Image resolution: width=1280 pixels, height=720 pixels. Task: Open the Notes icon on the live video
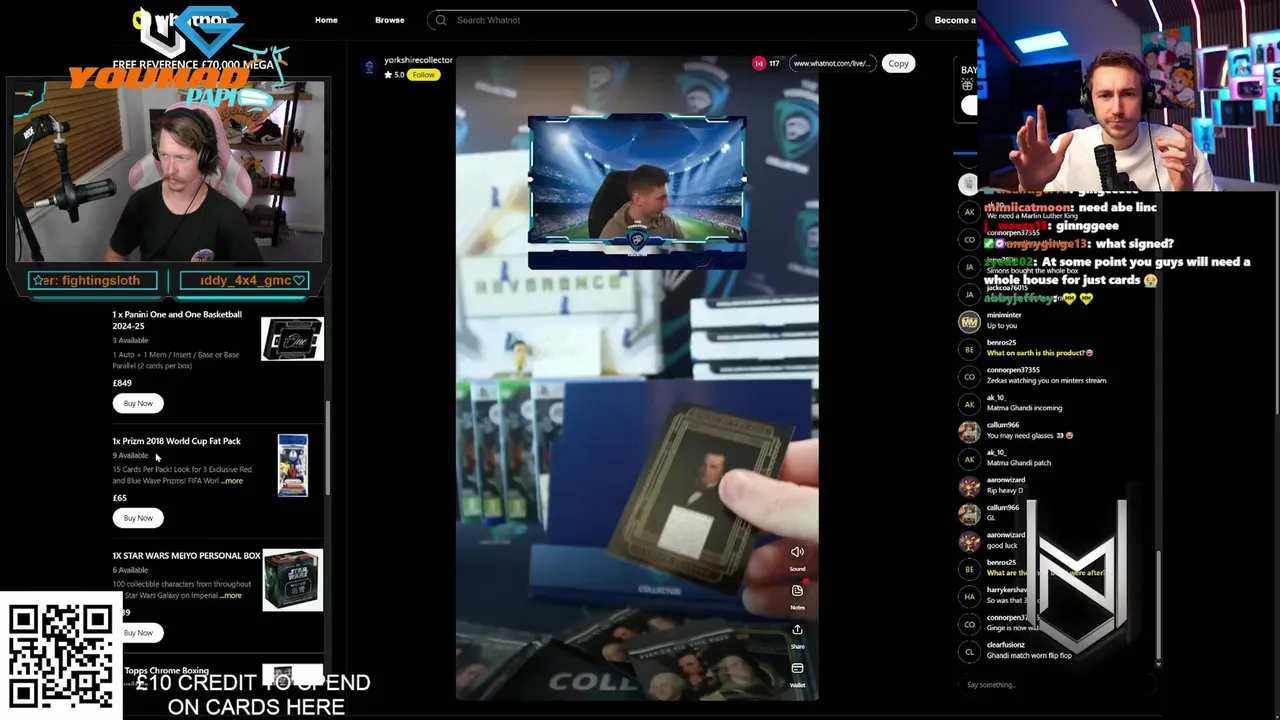tap(797, 590)
